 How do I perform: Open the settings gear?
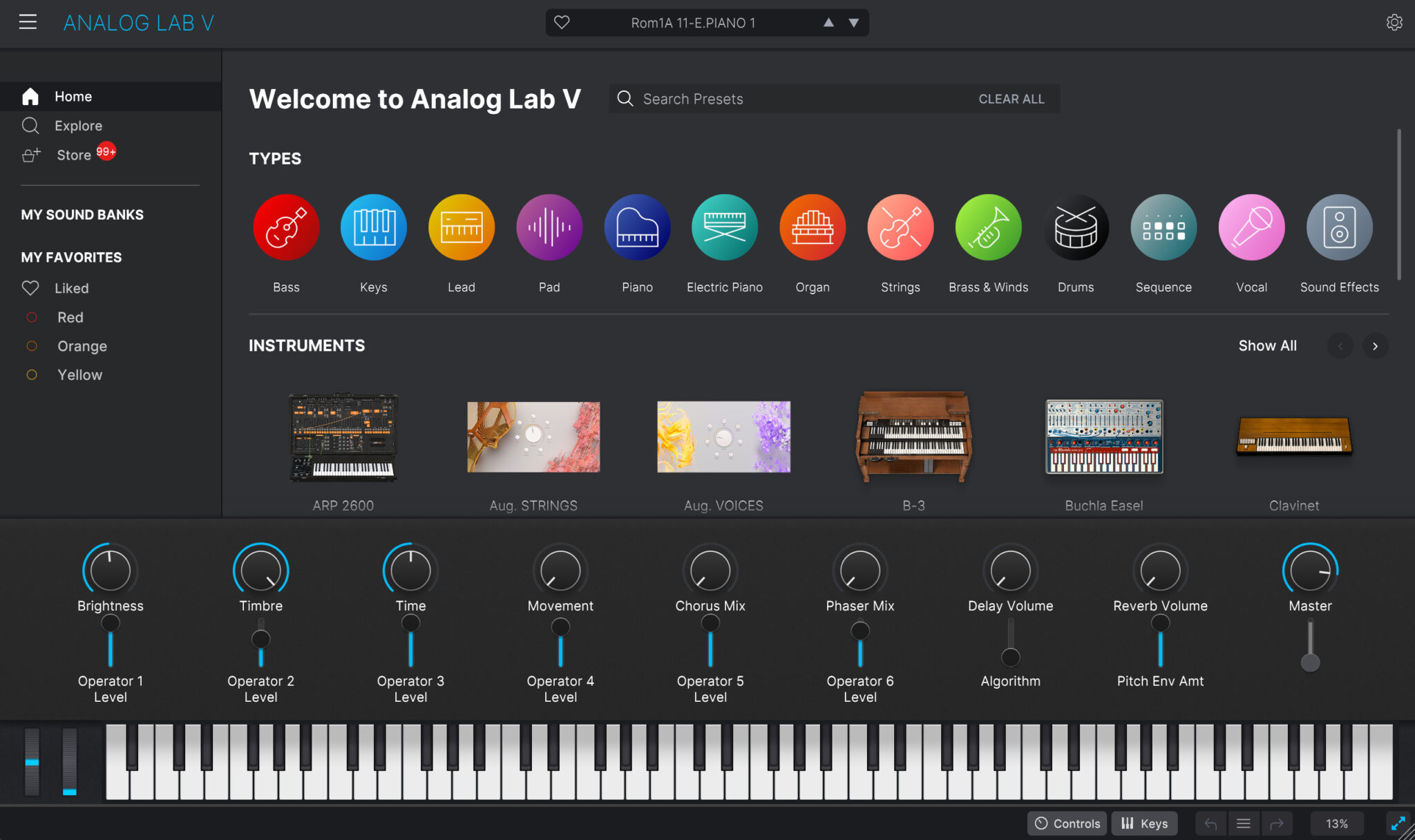coord(1394,22)
